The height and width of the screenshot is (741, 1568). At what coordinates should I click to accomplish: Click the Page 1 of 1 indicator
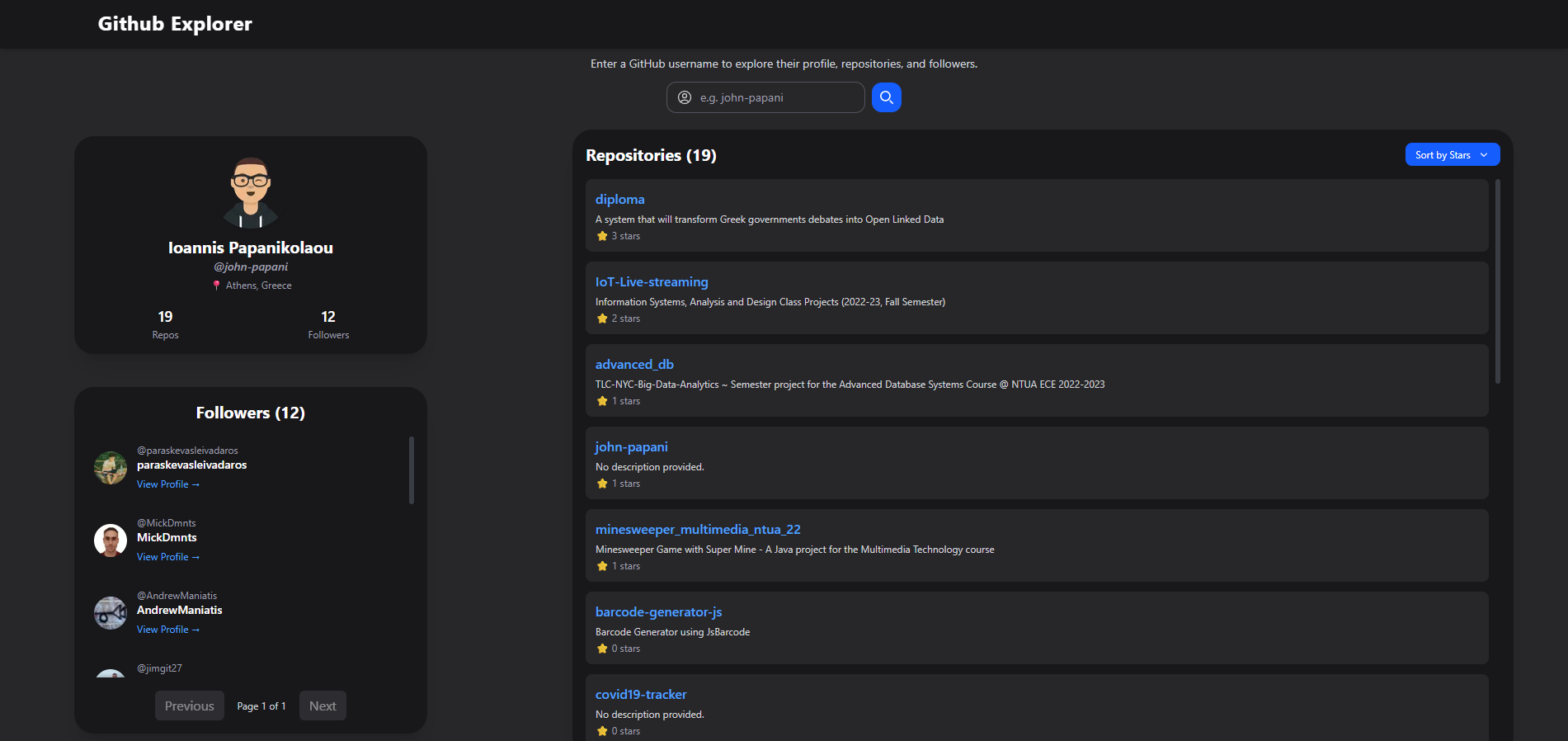261,706
